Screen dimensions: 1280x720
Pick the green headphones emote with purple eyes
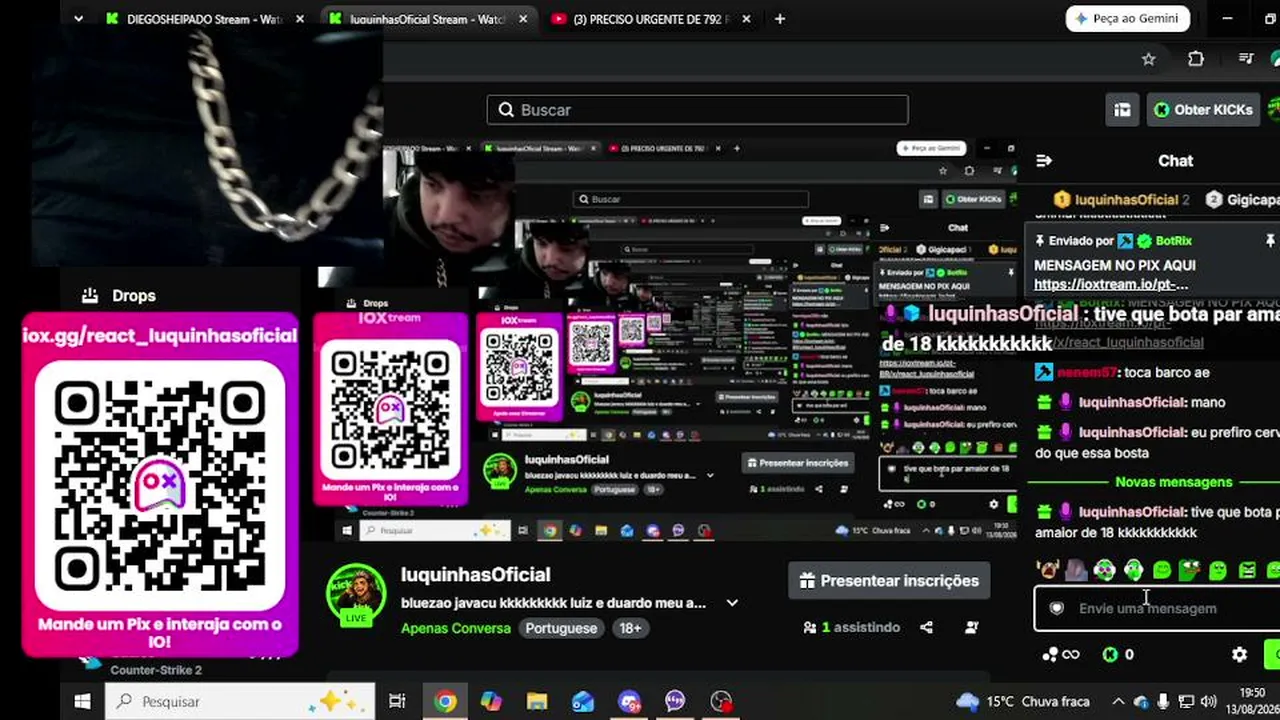[1104, 570]
